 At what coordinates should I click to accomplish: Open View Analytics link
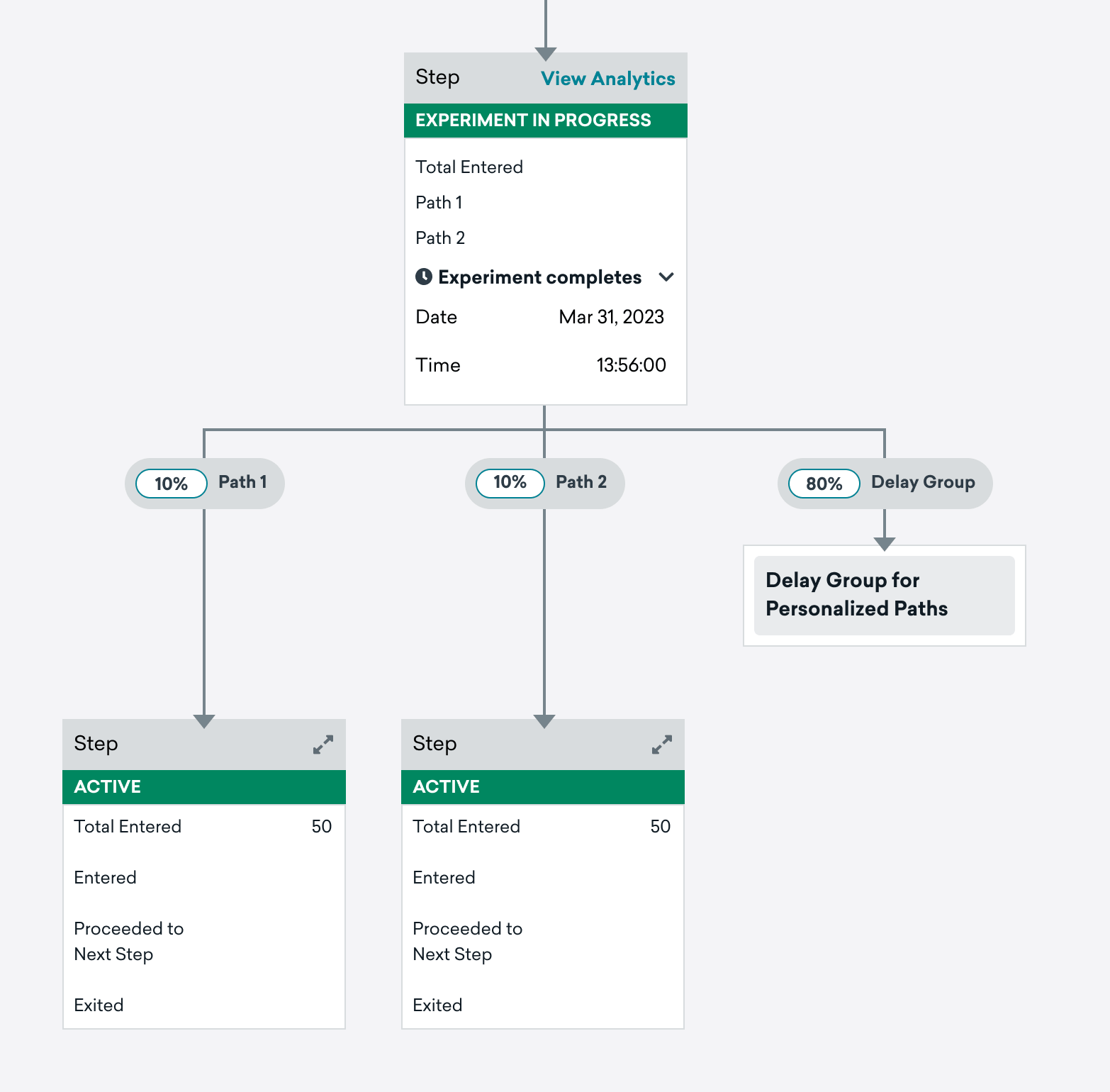point(608,78)
